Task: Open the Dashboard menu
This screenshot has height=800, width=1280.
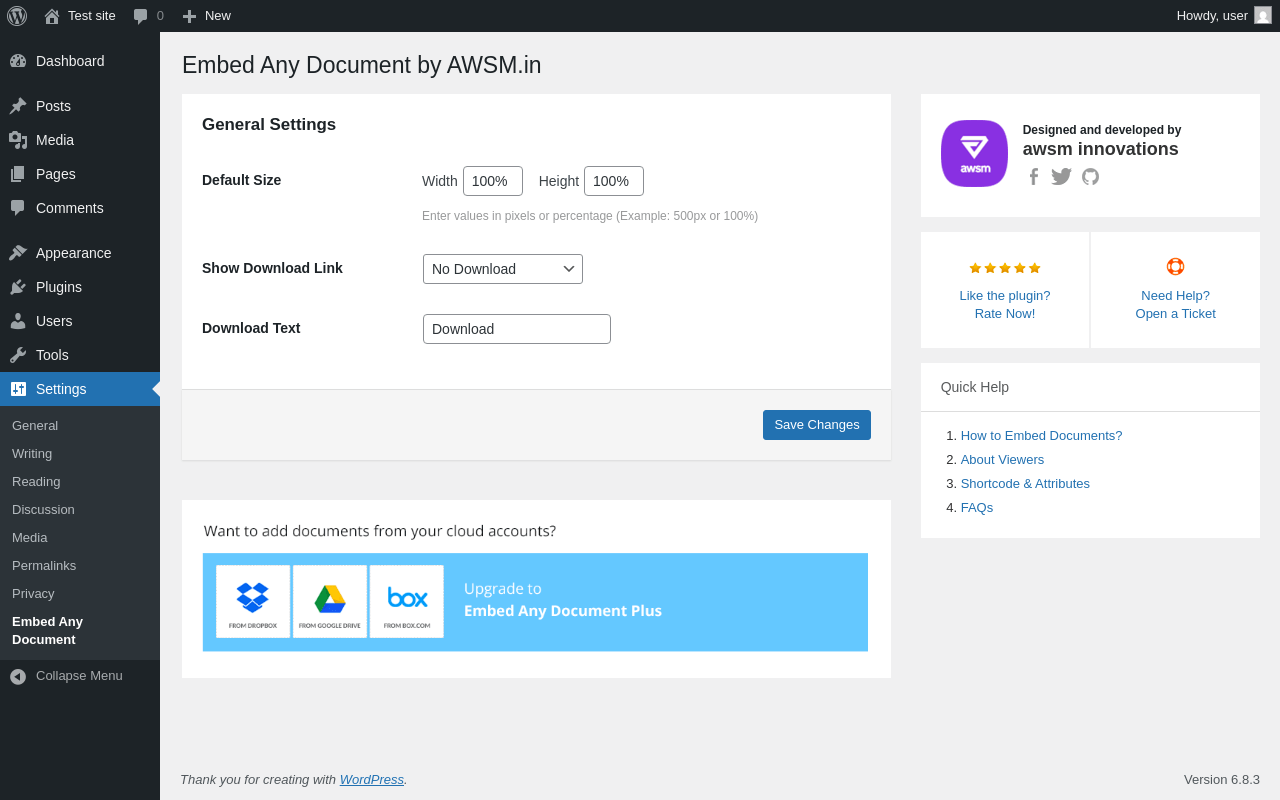Action: point(80,61)
